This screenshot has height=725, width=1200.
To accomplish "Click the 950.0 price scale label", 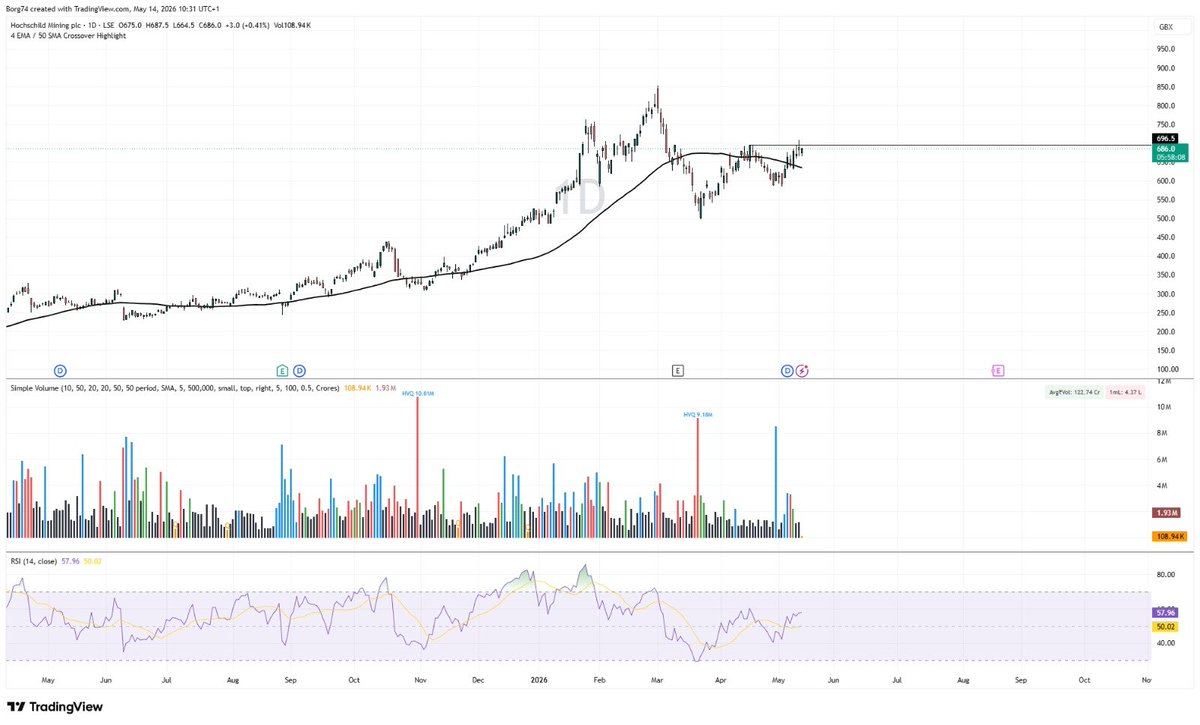I will click(1165, 49).
